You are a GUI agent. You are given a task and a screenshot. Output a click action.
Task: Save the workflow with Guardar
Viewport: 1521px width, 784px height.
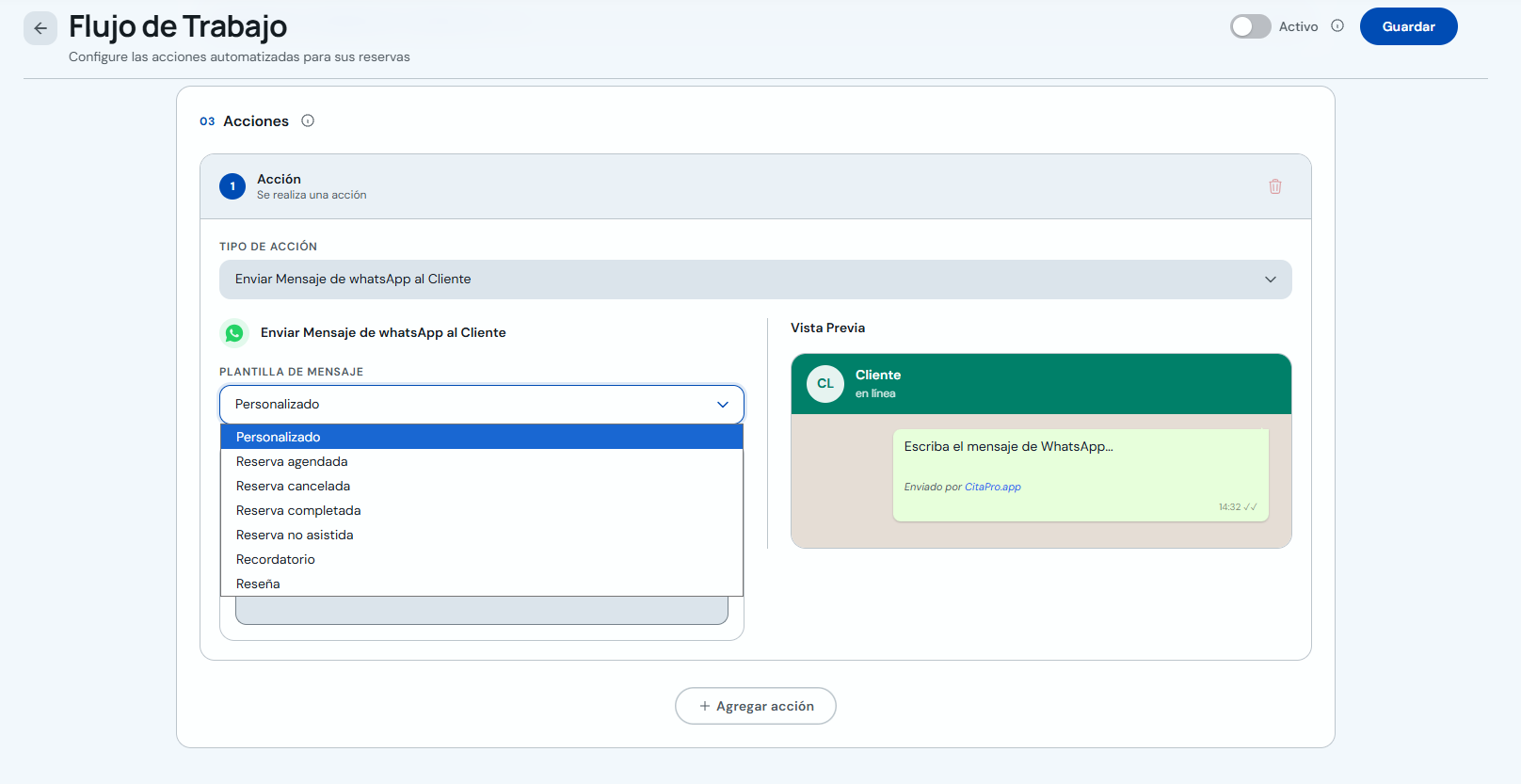1408,26
